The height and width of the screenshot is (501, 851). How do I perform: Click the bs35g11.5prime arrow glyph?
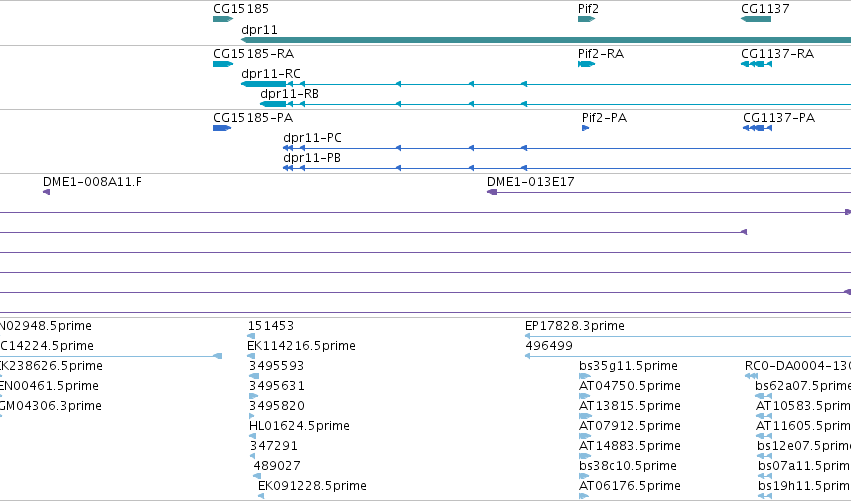(x=585, y=376)
